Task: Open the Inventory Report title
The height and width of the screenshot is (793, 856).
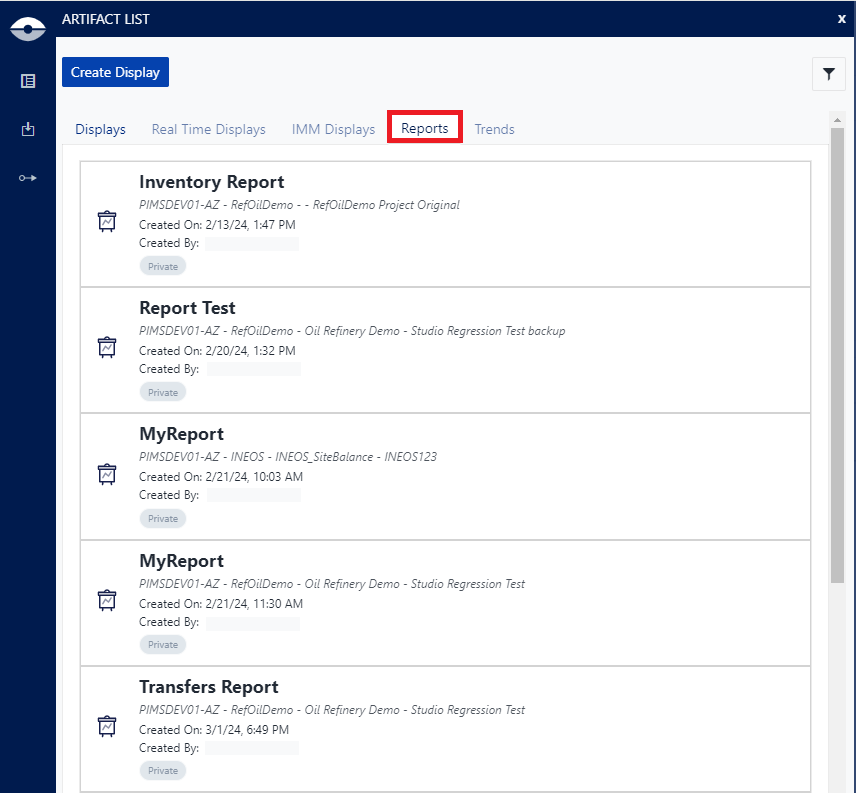Action: click(x=211, y=182)
